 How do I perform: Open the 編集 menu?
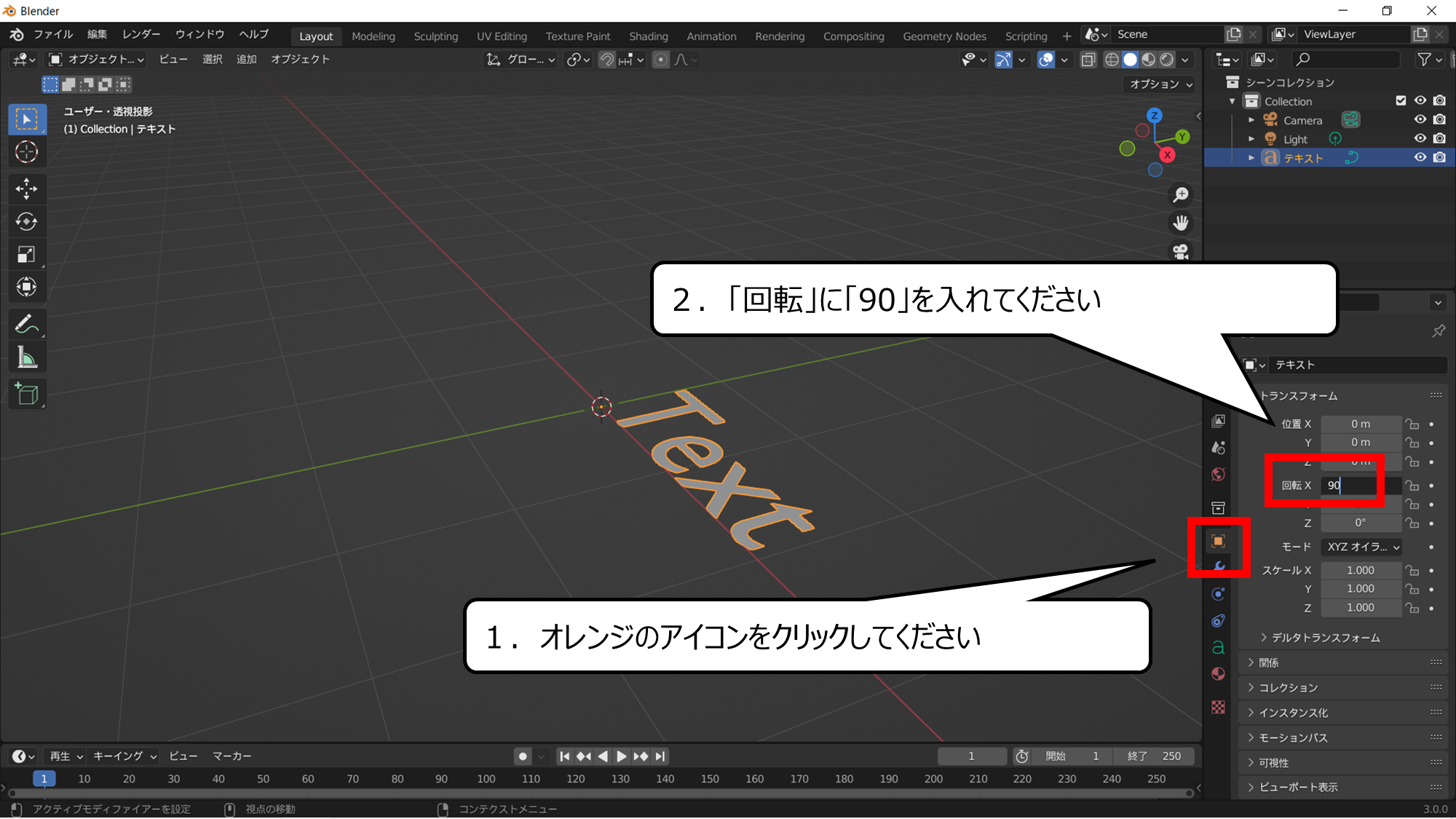point(97,34)
